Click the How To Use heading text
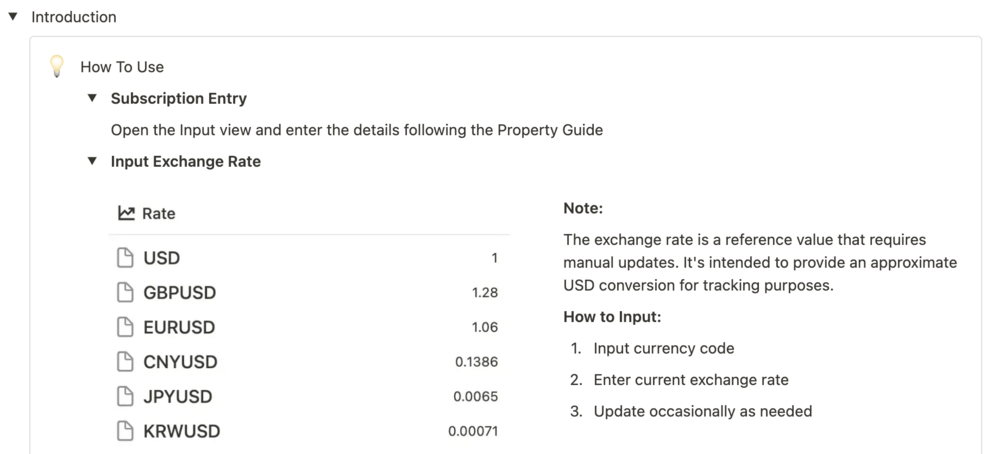The width and height of the screenshot is (1005, 454). click(122, 67)
